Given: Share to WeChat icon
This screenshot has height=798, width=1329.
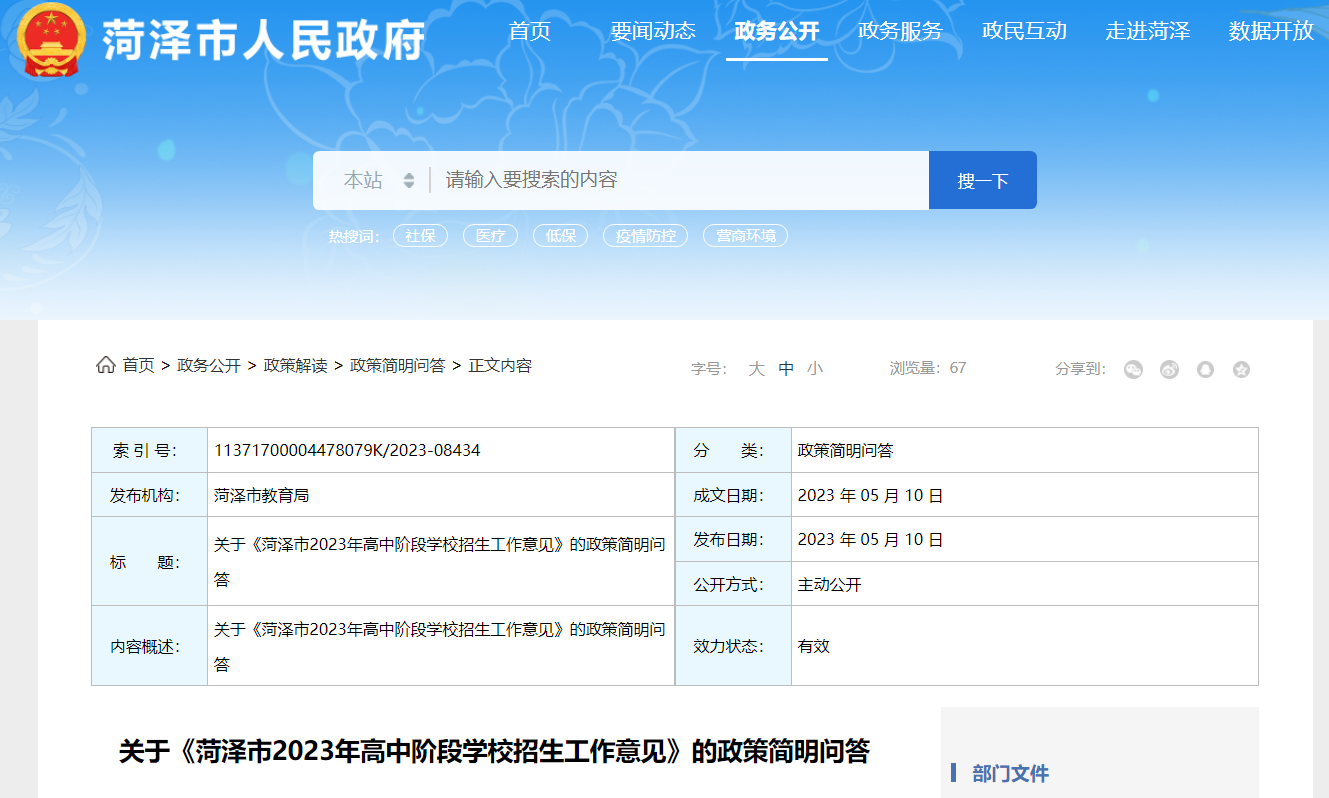Looking at the screenshot, I should click(1133, 369).
